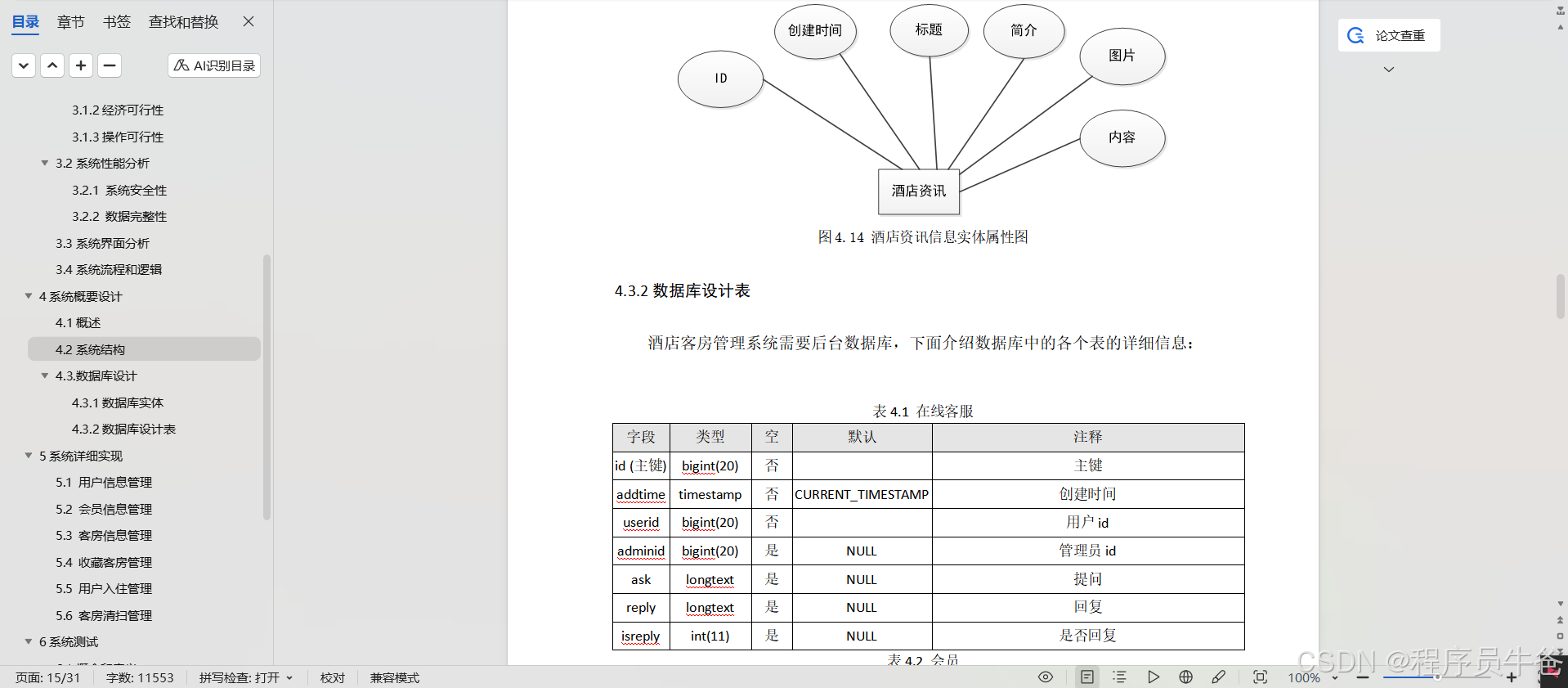Navigate to 3.3 系统界面分析
The height and width of the screenshot is (688, 1568).
(102, 243)
